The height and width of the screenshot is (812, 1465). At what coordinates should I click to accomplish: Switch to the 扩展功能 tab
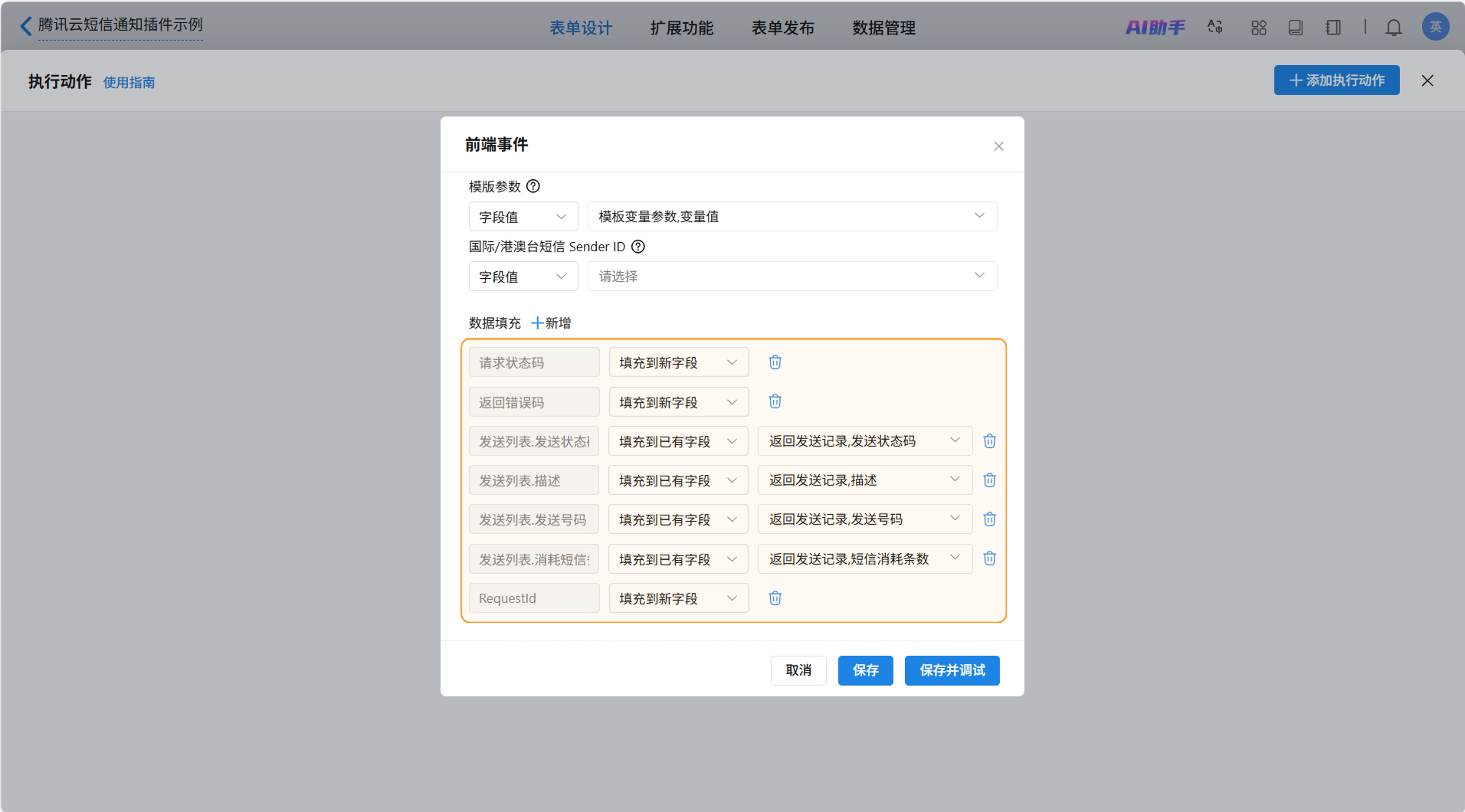[681, 27]
